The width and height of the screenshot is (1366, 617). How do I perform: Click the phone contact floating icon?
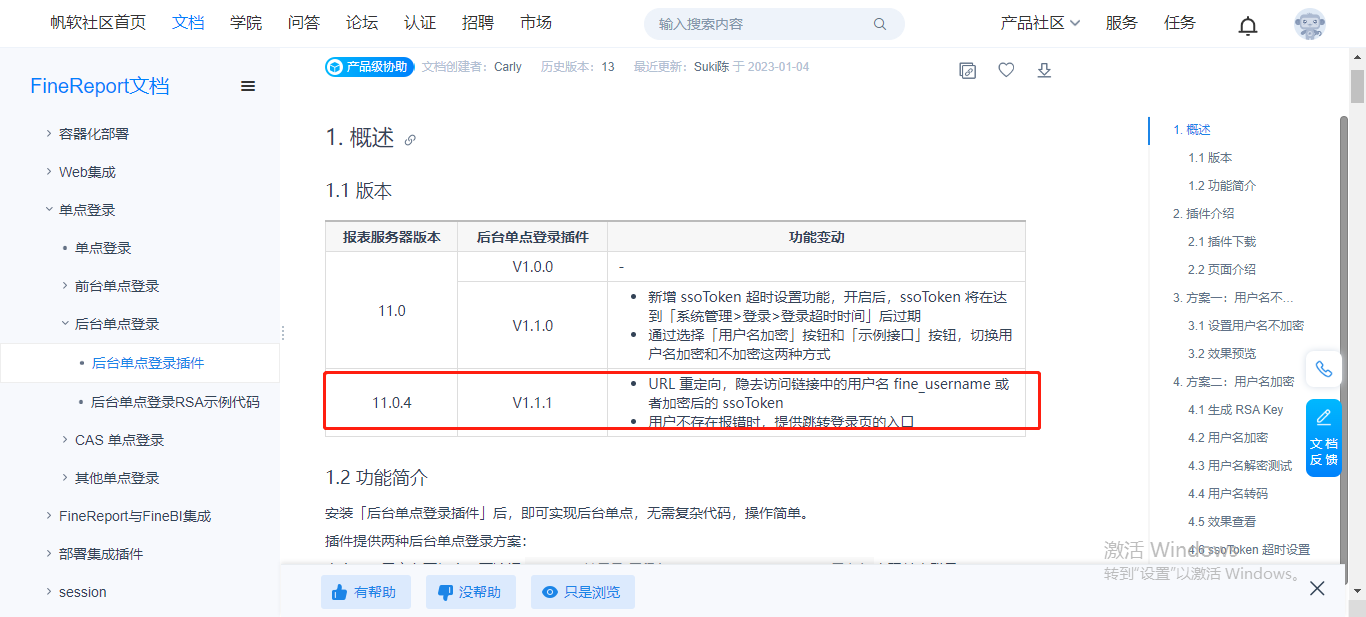point(1323,369)
